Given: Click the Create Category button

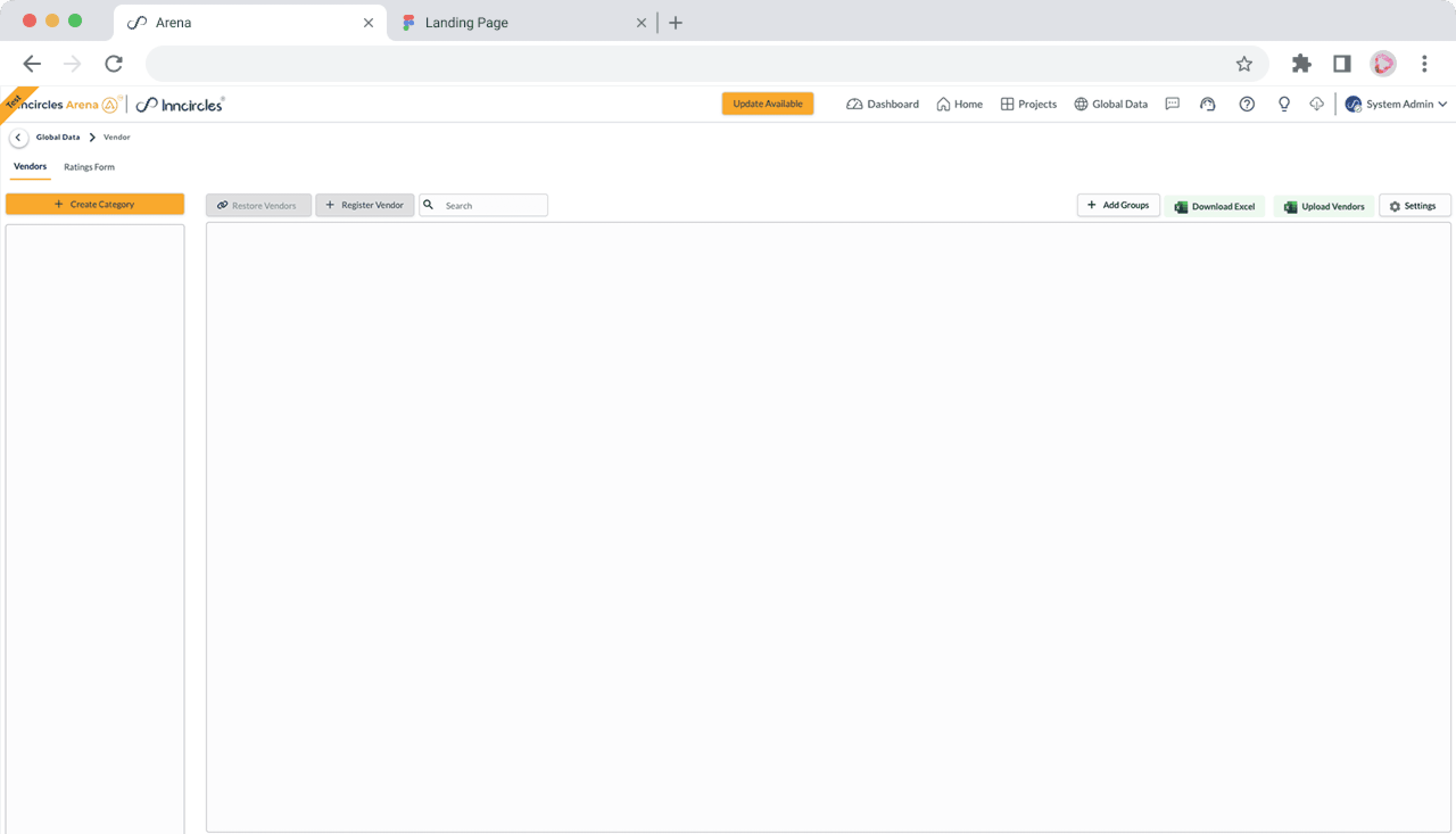Looking at the screenshot, I should pyautogui.click(x=95, y=204).
